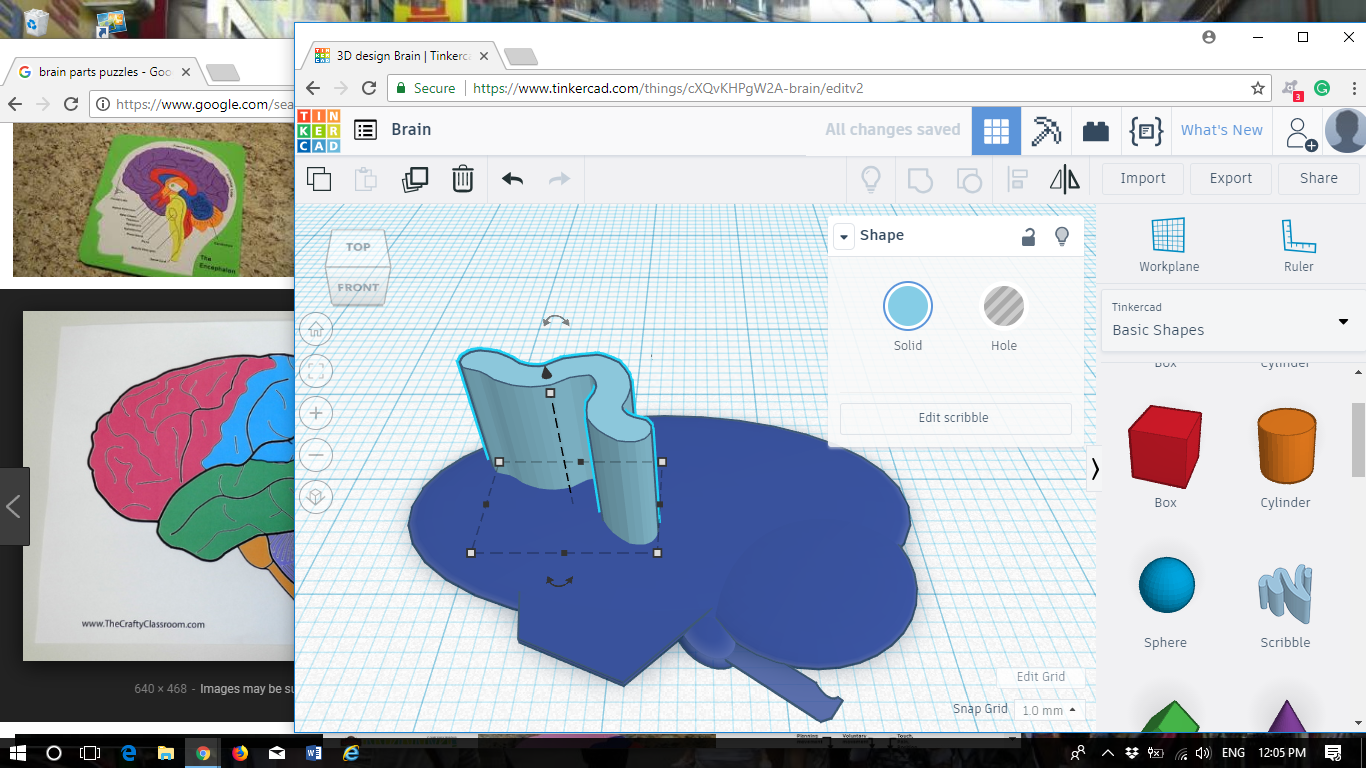Click brain puzzle photo thumbnail in Google window

pyautogui.click(x=153, y=201)
